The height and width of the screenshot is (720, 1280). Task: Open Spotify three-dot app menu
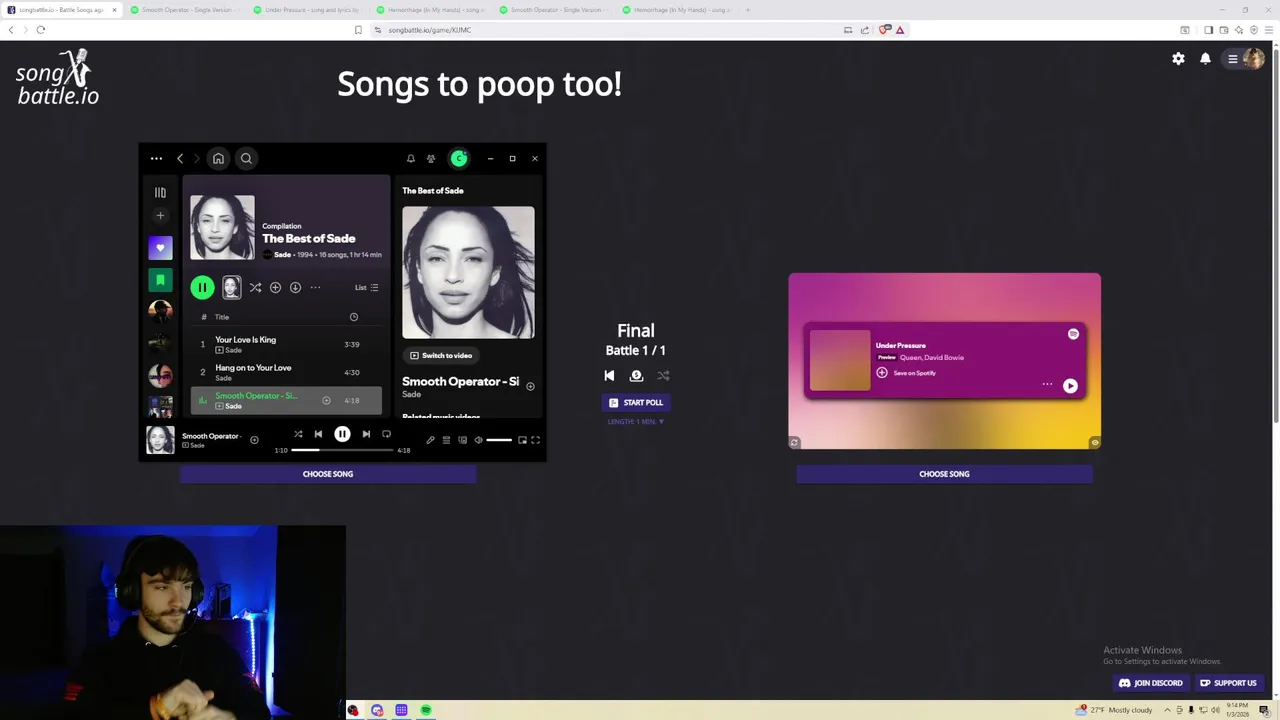click(156, 158)
